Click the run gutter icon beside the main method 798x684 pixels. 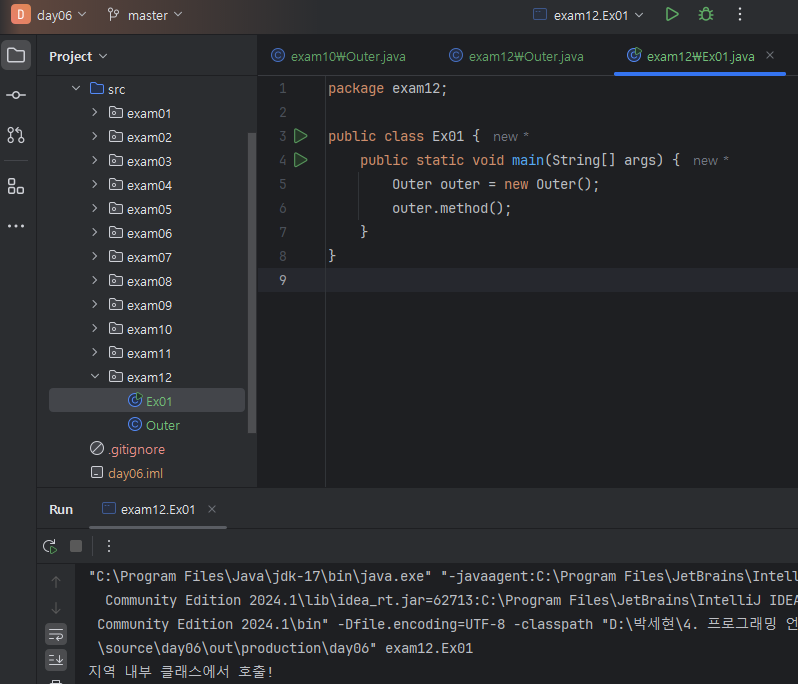pyautogui.click(x=301, y=160)
